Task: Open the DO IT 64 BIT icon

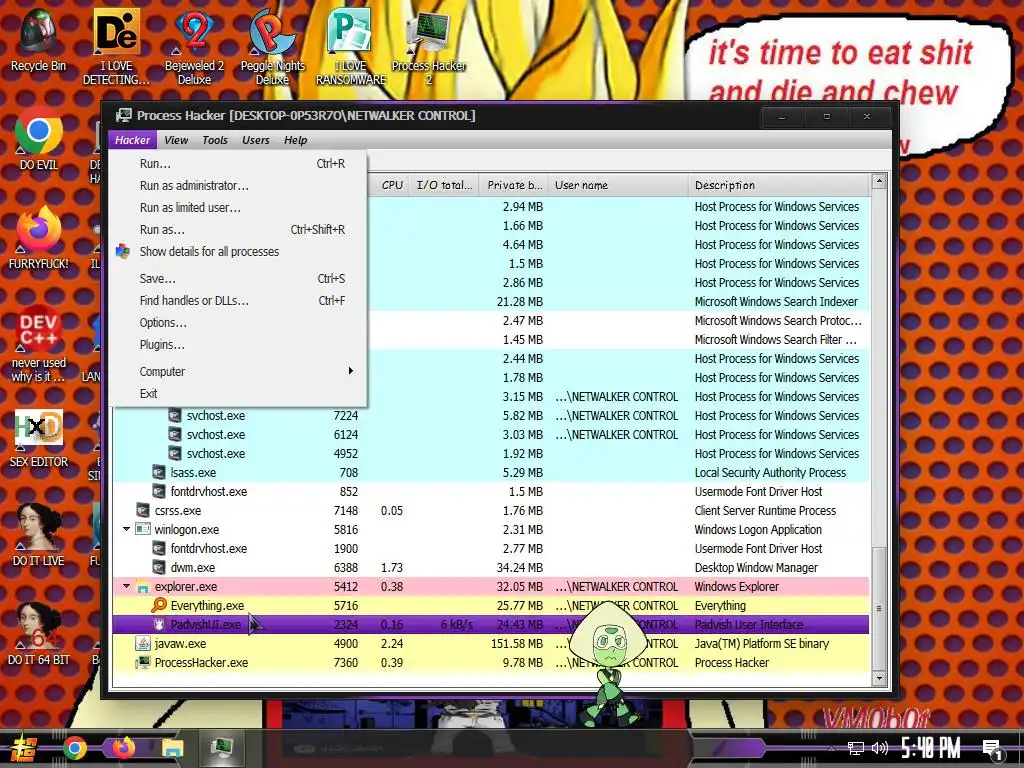Action: tap(39, 634)
